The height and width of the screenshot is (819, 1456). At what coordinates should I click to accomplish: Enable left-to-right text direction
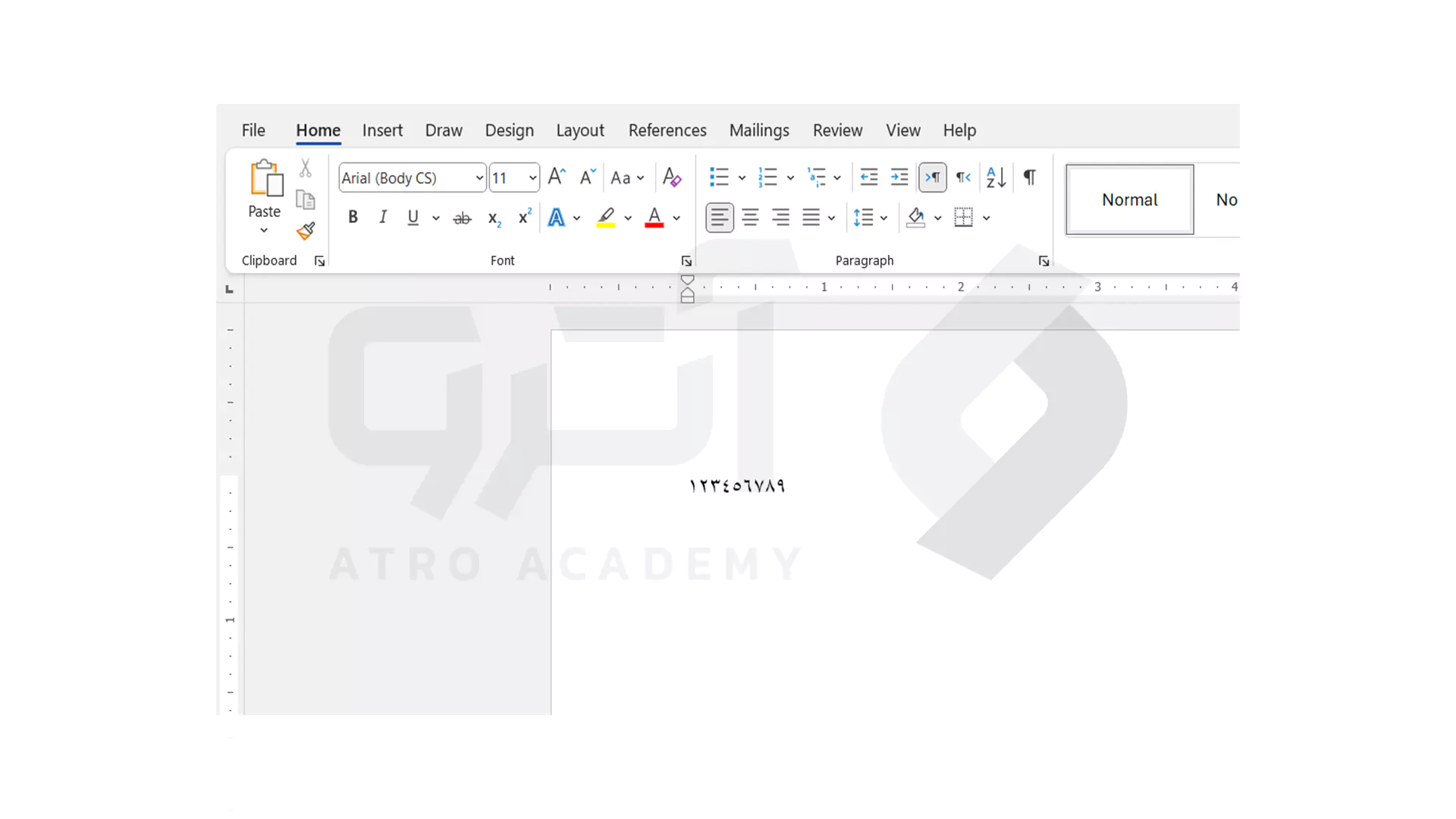pos(933,177)
